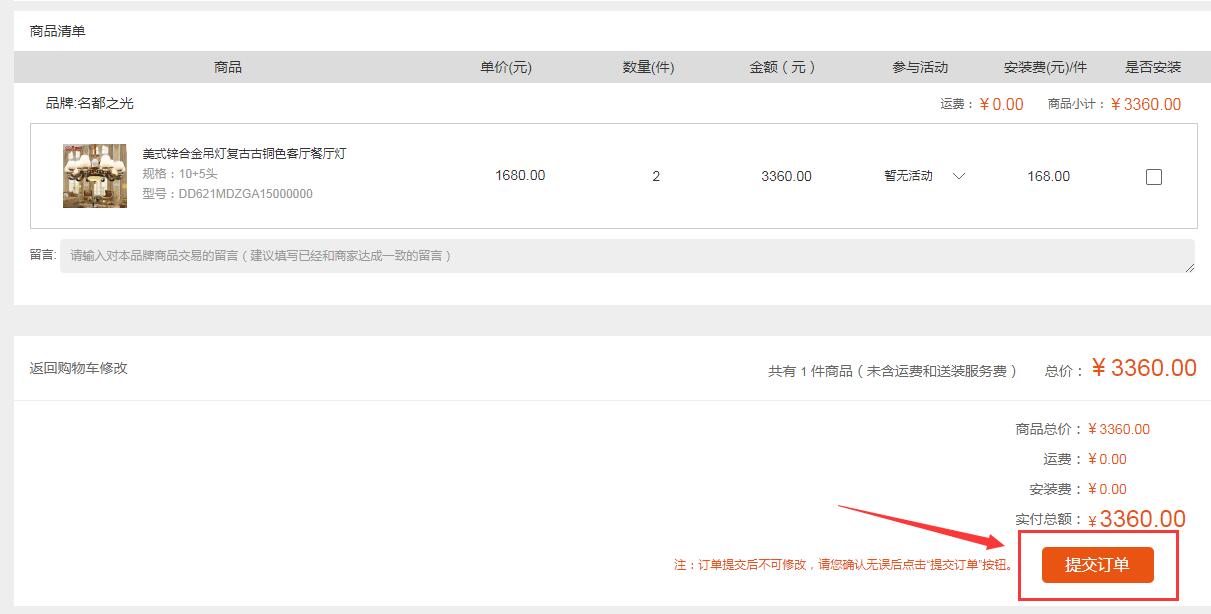
Task: Open the 暂无活动 activity selector
Action: pos(925,176)
